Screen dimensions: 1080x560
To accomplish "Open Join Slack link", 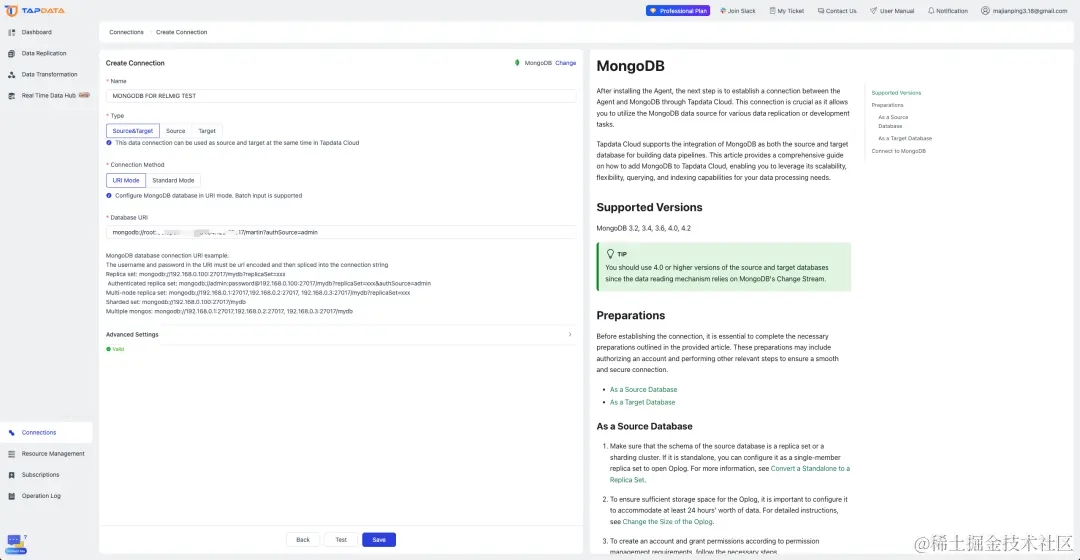I will pyautogui.click(x=738, y=11).
